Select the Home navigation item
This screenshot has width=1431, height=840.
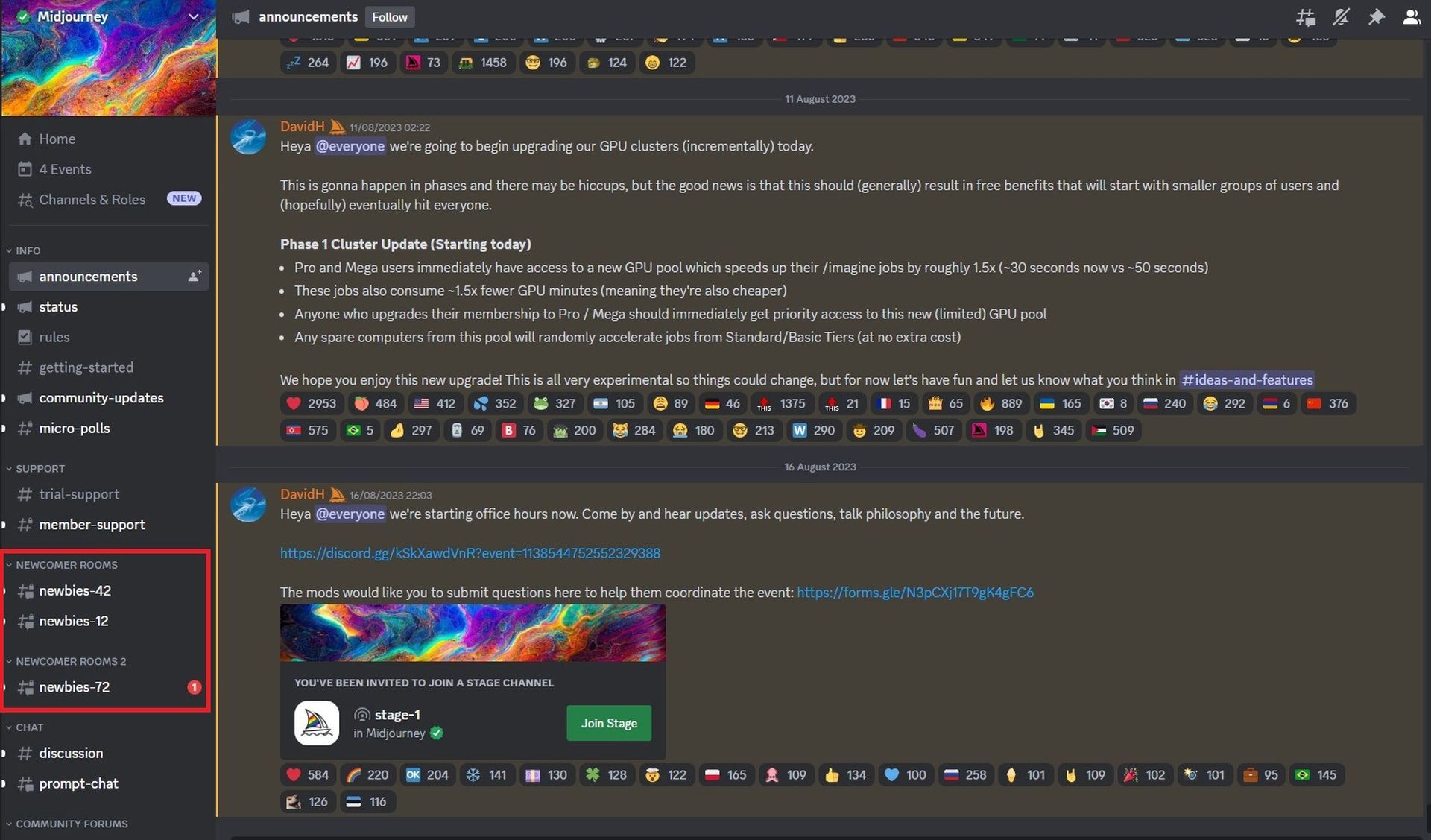pyautogui.click(x=56, y=138)
